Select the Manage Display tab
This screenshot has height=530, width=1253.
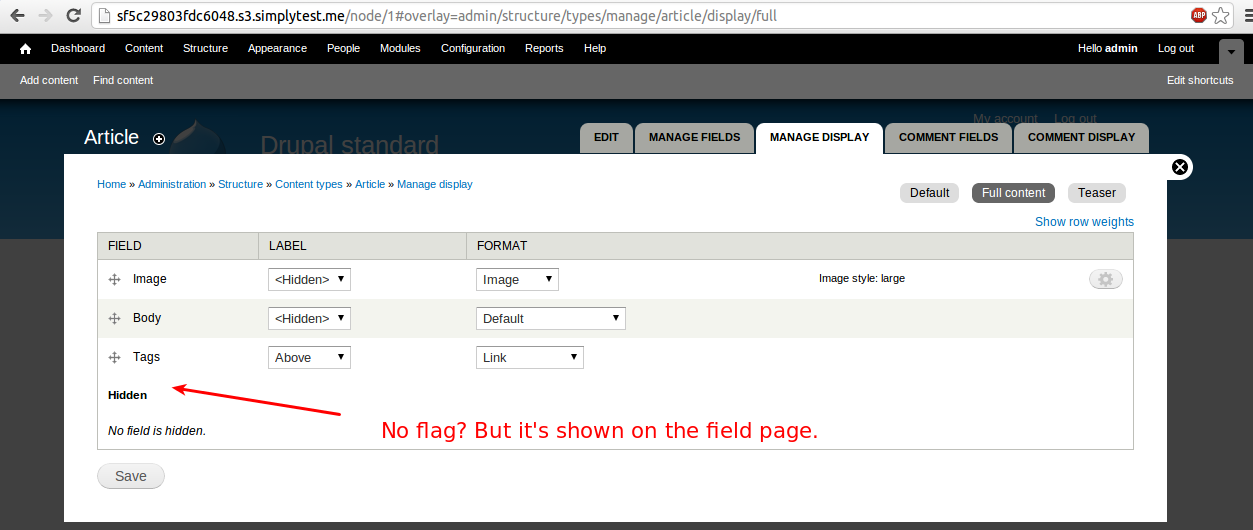(x=820, y=138)
